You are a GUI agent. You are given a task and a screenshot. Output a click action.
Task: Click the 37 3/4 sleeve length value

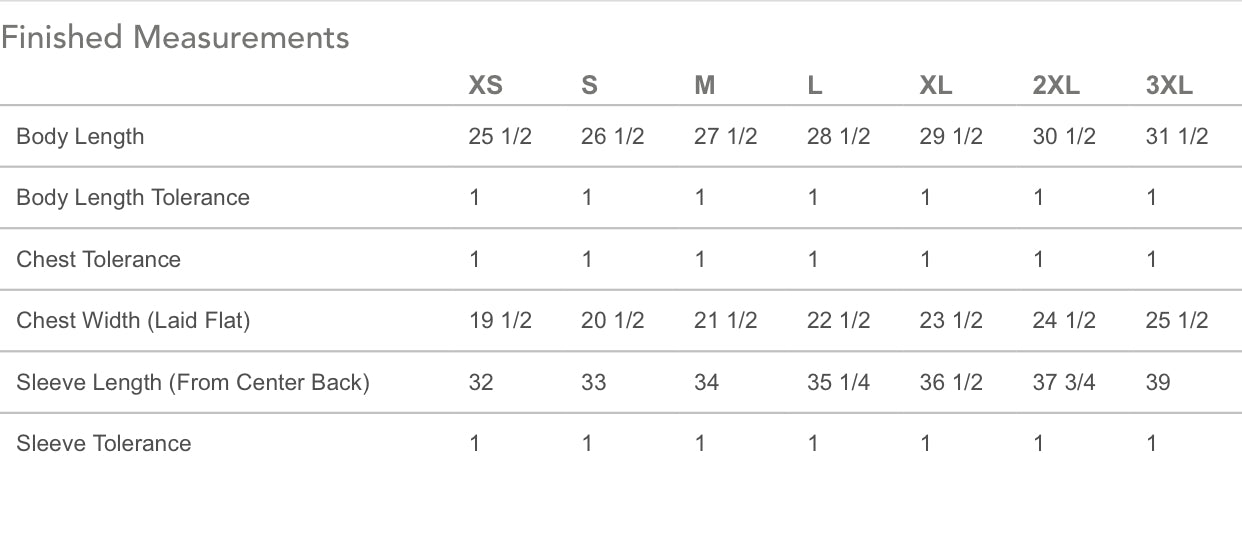click(1063, 382)
